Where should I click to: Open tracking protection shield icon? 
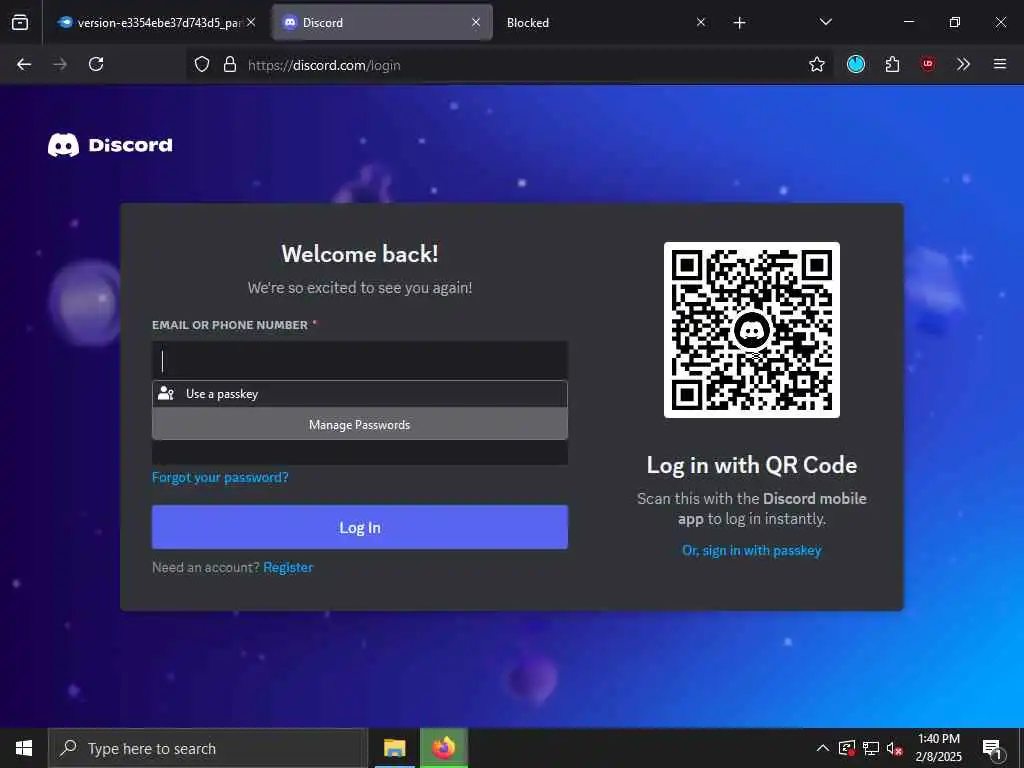(202, 65)
